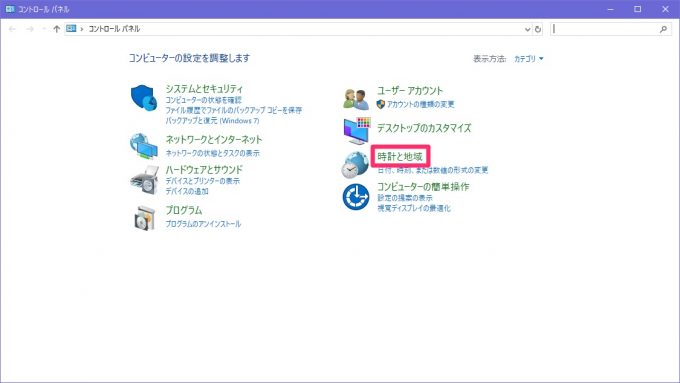
Task: Close the Control Panel window
Action: (665, 9)
